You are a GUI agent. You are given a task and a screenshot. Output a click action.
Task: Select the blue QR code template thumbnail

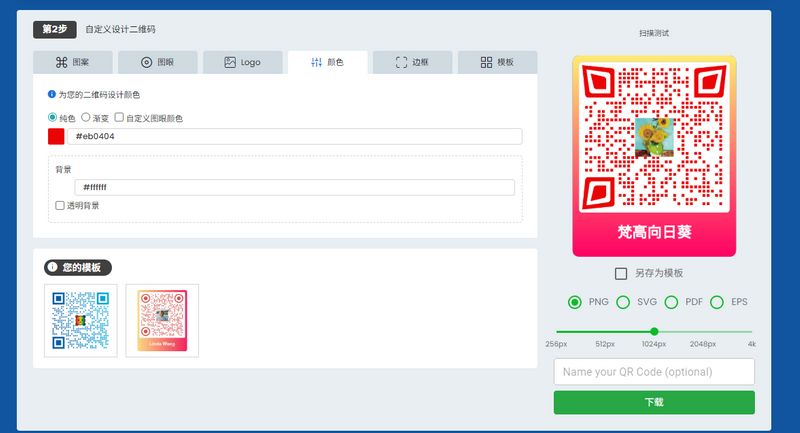coord(81,320)
